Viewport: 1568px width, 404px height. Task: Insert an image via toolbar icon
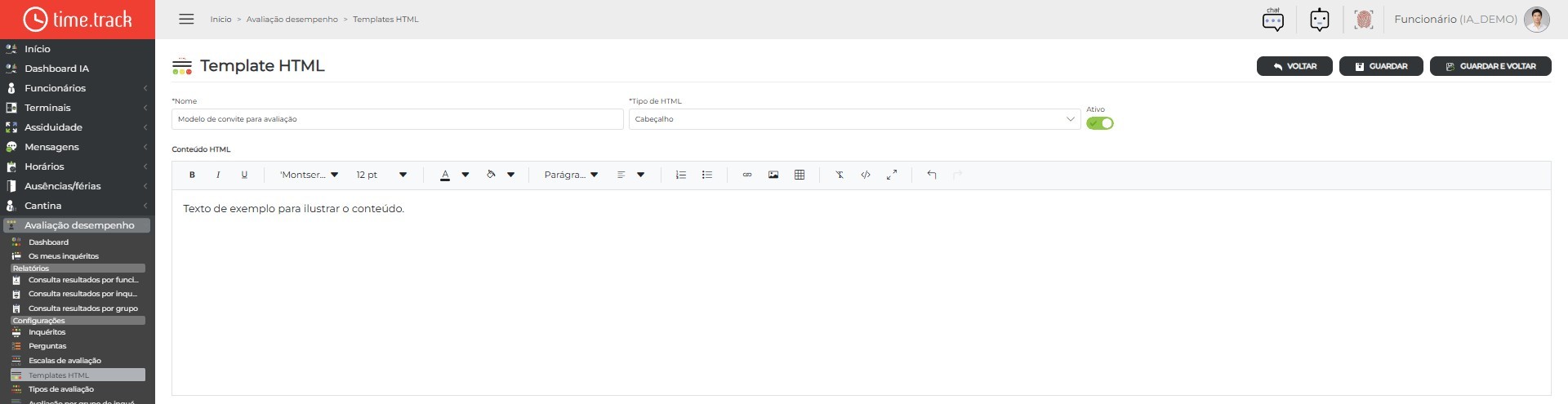(773, 175)
